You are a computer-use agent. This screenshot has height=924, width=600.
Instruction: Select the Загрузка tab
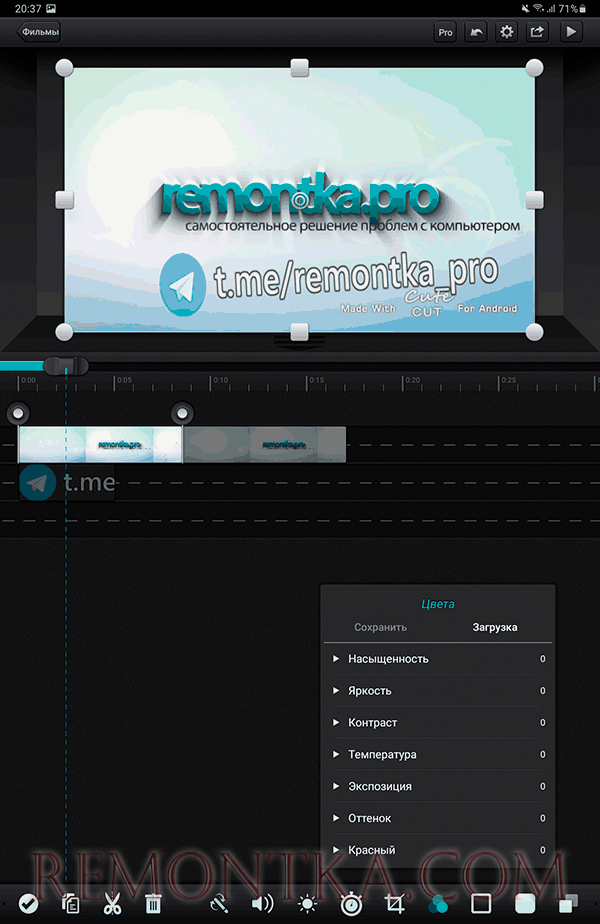pyautogui.click(x=495, y=628)
